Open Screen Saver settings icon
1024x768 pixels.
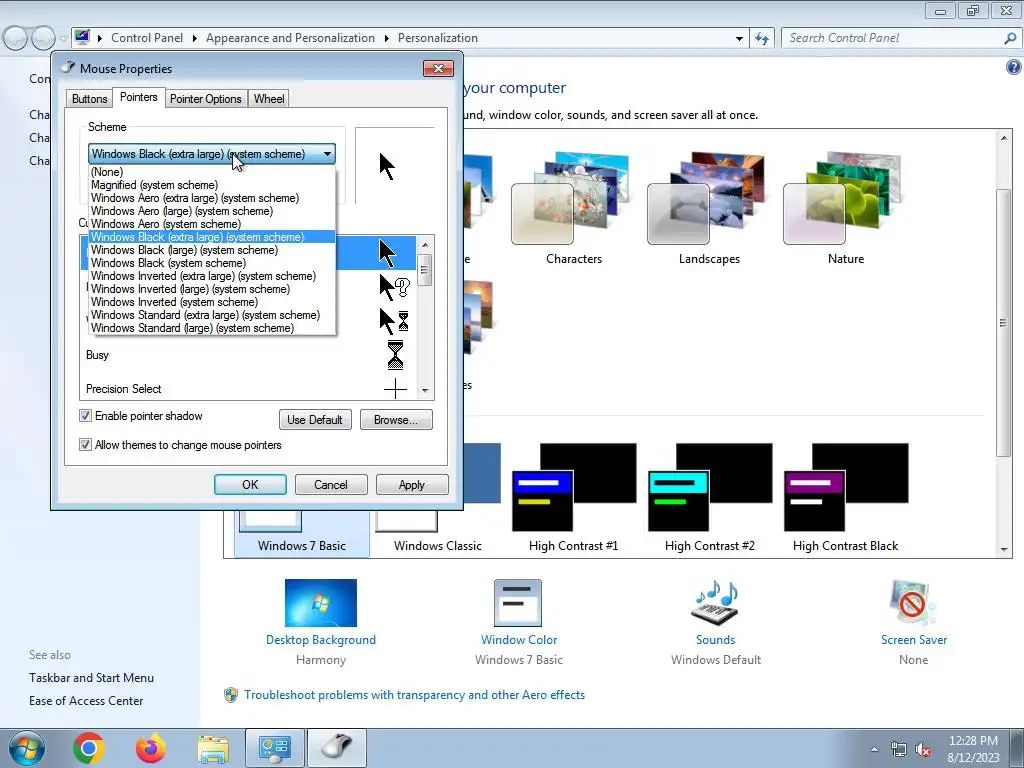913,603
